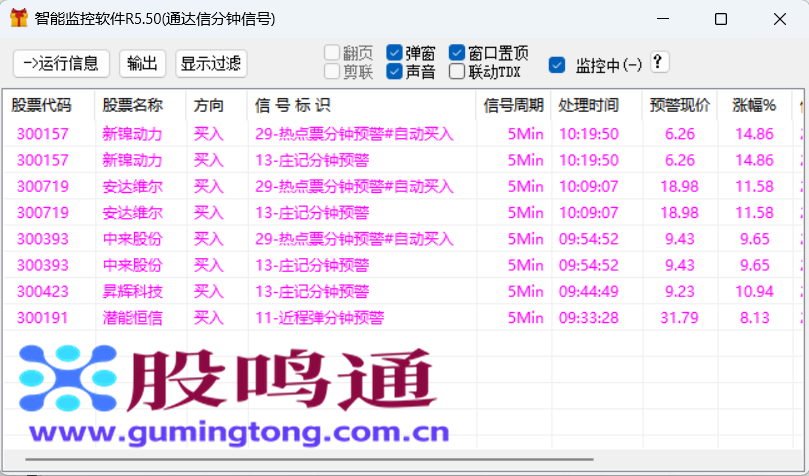Viewport: 809px width, 476px height.
Task: Toggle the 监控中 checkbox
Action: [557, 65]
